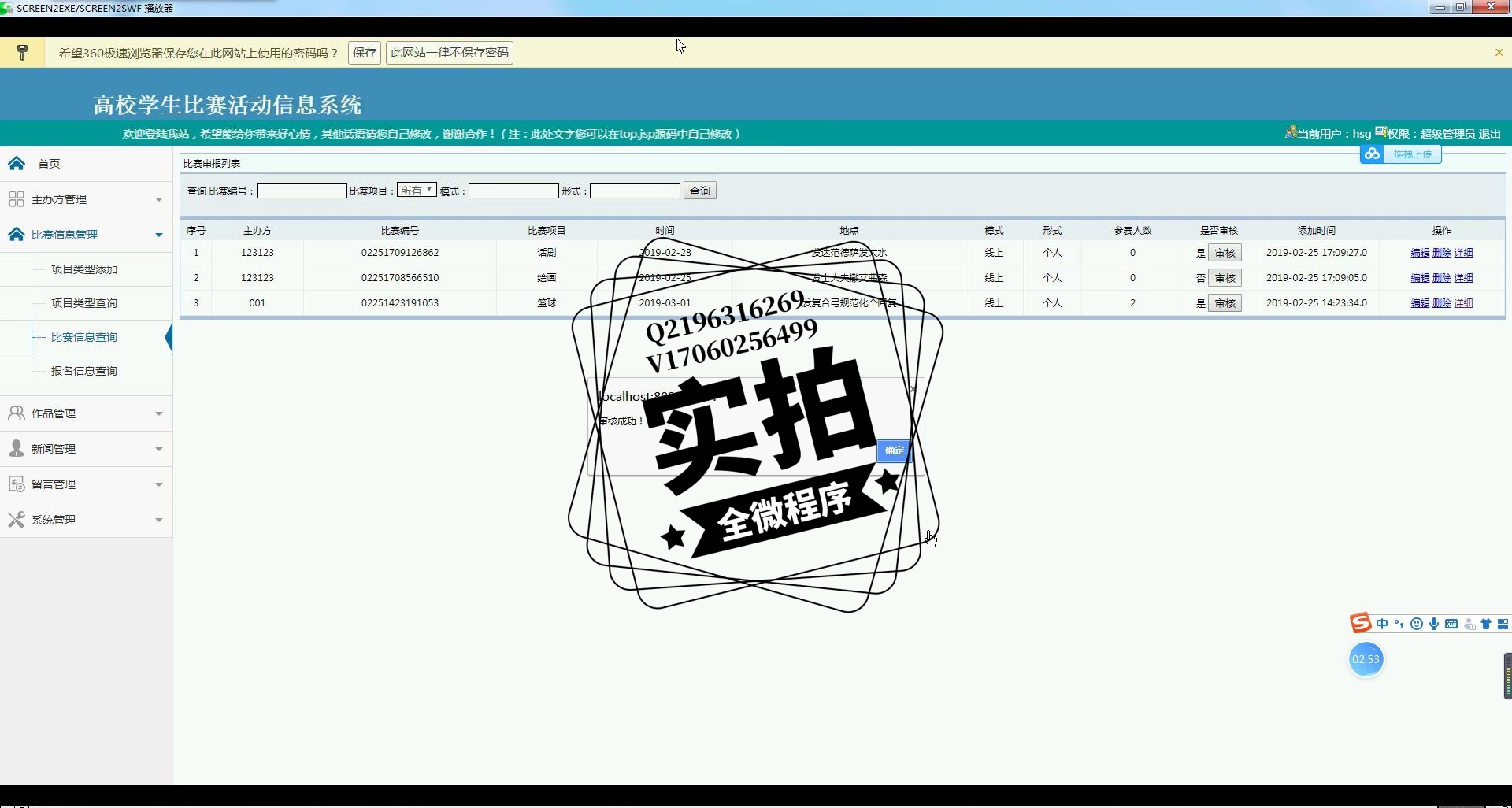Click 审核 for entry 02251709126862
This screenshot has height=808, width=1512.
(1225, 253)
